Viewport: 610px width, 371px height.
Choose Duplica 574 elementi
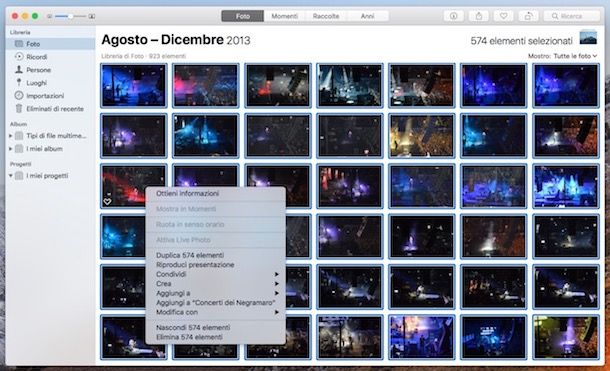pyautogui.click(x=215, y=255)
